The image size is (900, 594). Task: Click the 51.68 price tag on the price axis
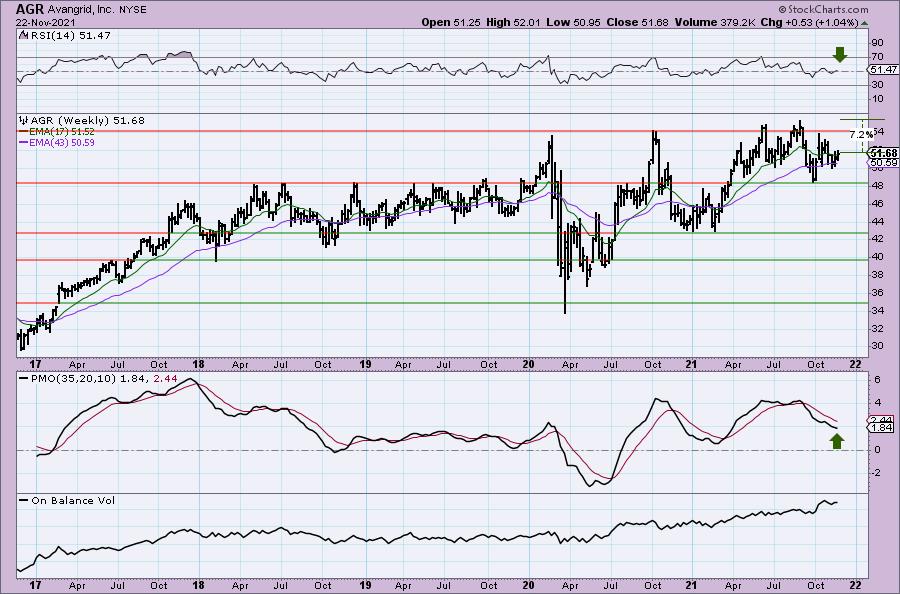(x=884, y=153)
